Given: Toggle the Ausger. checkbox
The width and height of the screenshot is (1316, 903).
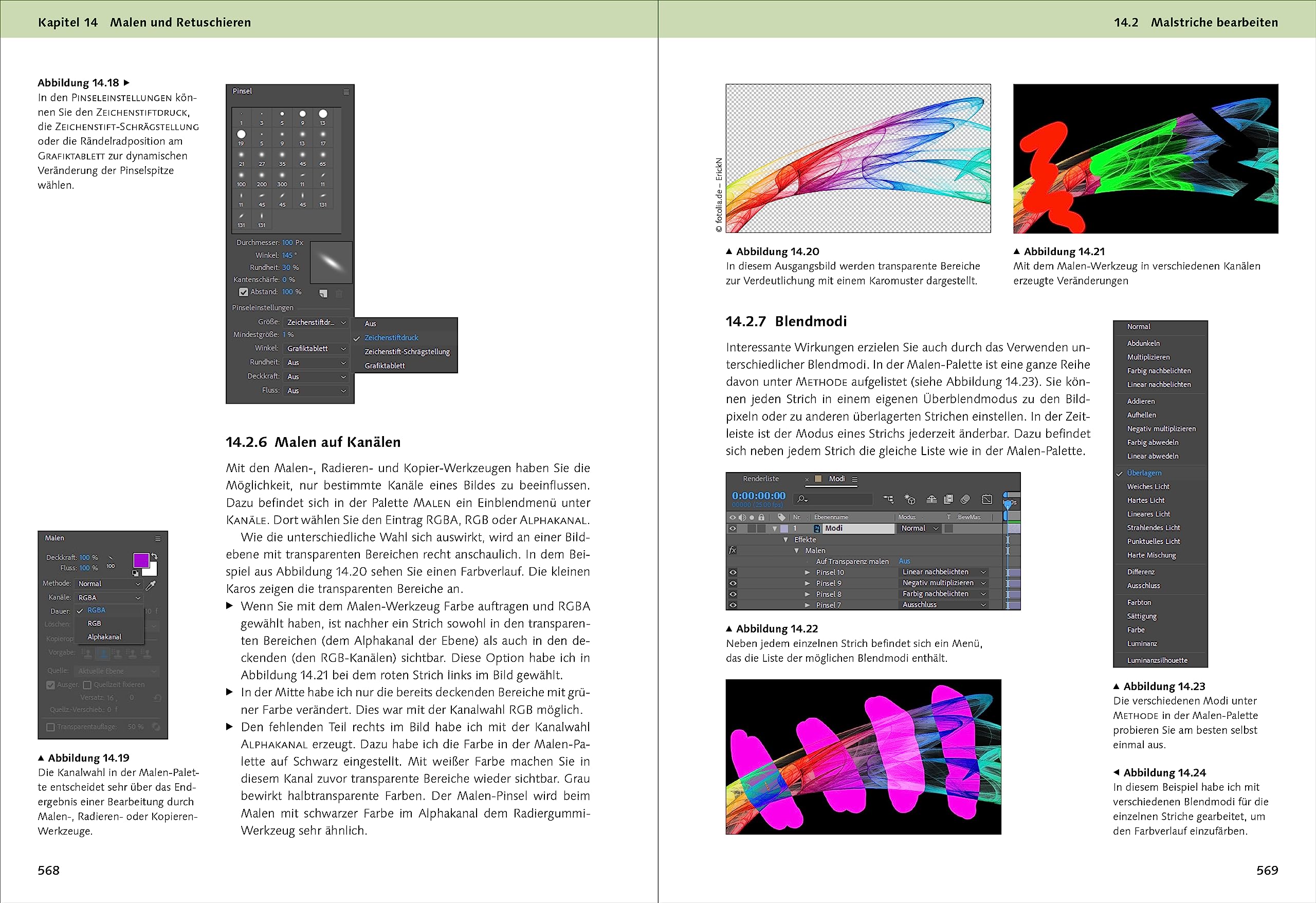Looking at the screenshot, I should [51, 685].
